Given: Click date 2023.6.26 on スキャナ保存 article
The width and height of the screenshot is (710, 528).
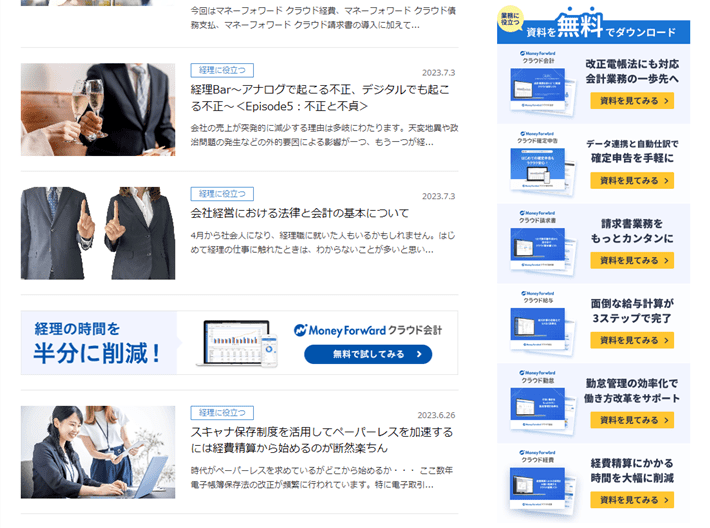Looking at the screenshot, I should 436,415.
